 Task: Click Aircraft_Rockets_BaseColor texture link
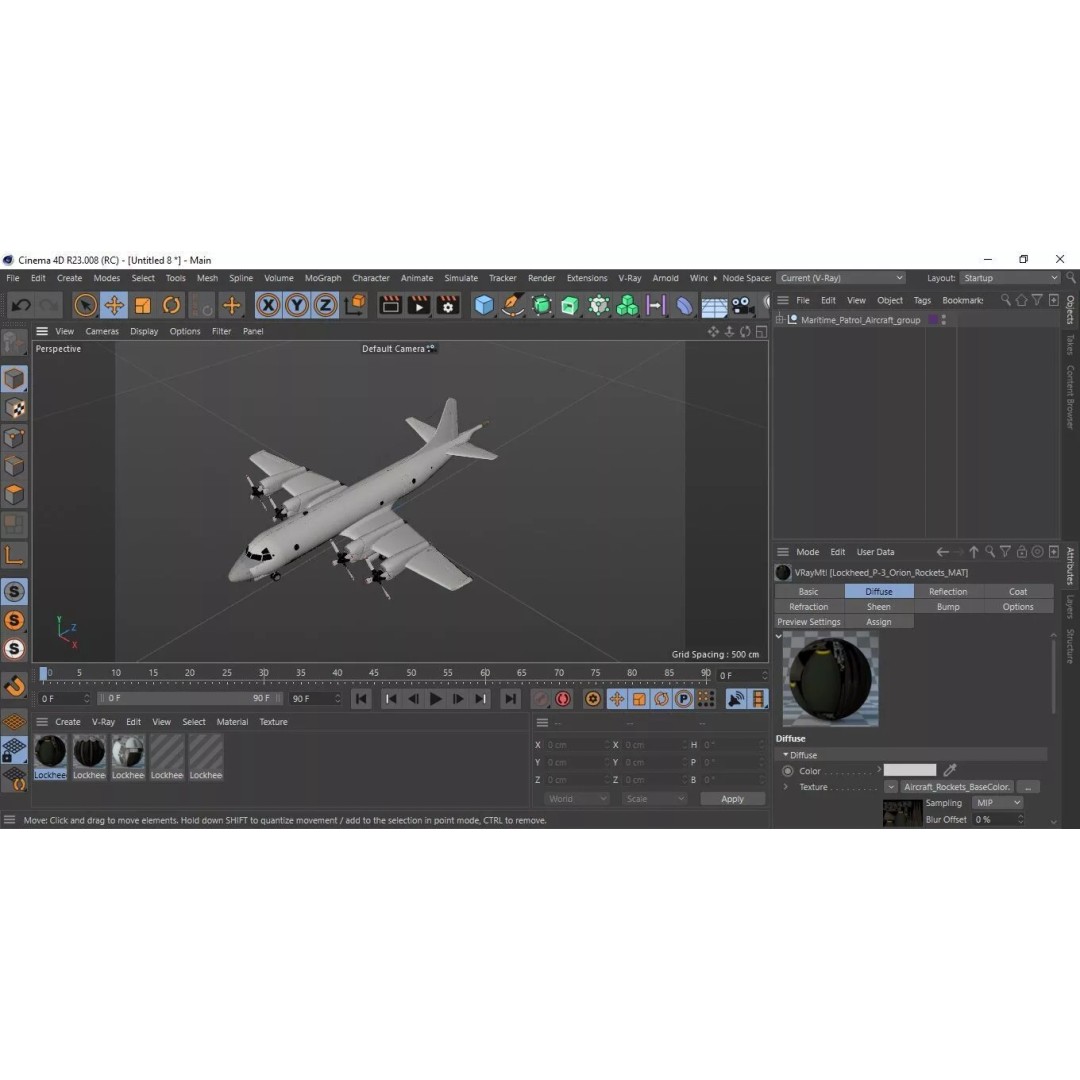click(x=957, y=787)
